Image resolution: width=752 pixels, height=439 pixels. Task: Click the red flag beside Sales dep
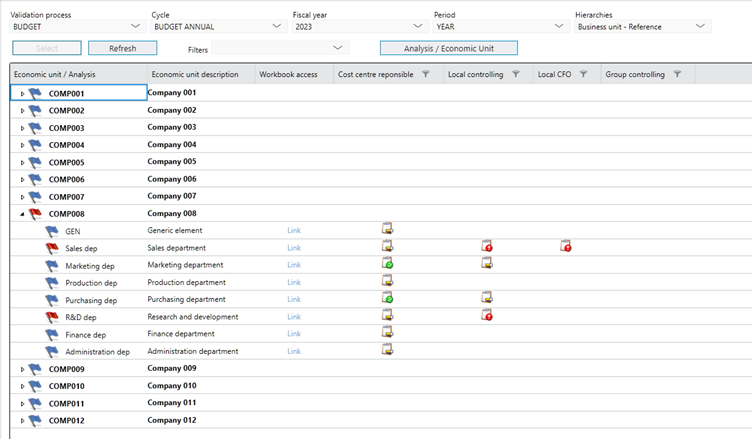coord(53,247)
